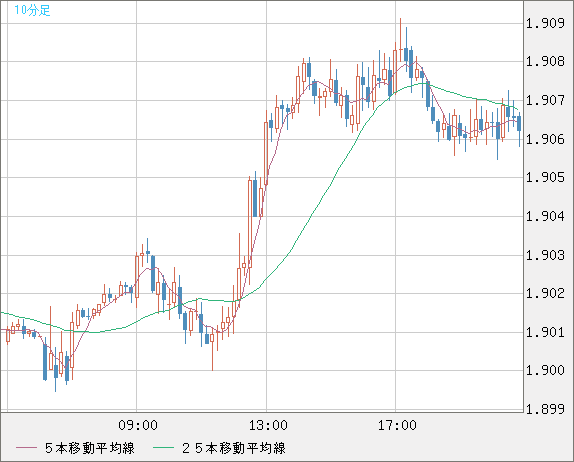The image size is (574, 462).
Task: Click the 13:00 time axis label
Action: pos(268,425)
